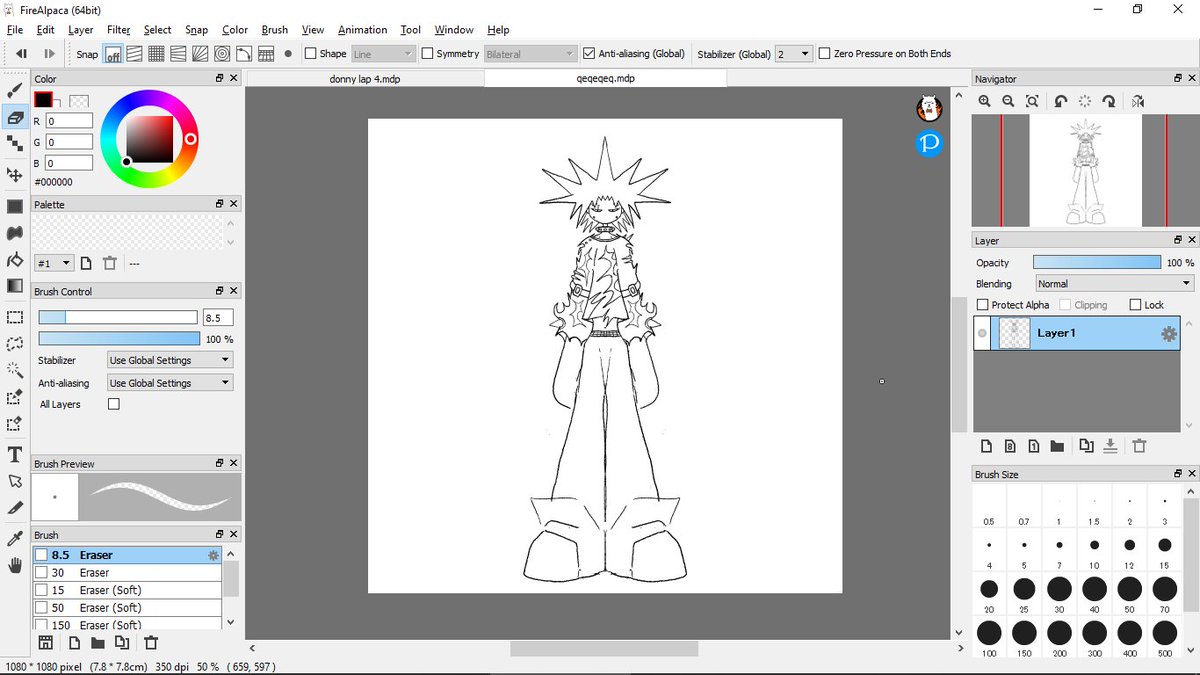Hide Layer1 using its visibility dot
Screen dimensions: 1200x675
click(x=982, y=333)
